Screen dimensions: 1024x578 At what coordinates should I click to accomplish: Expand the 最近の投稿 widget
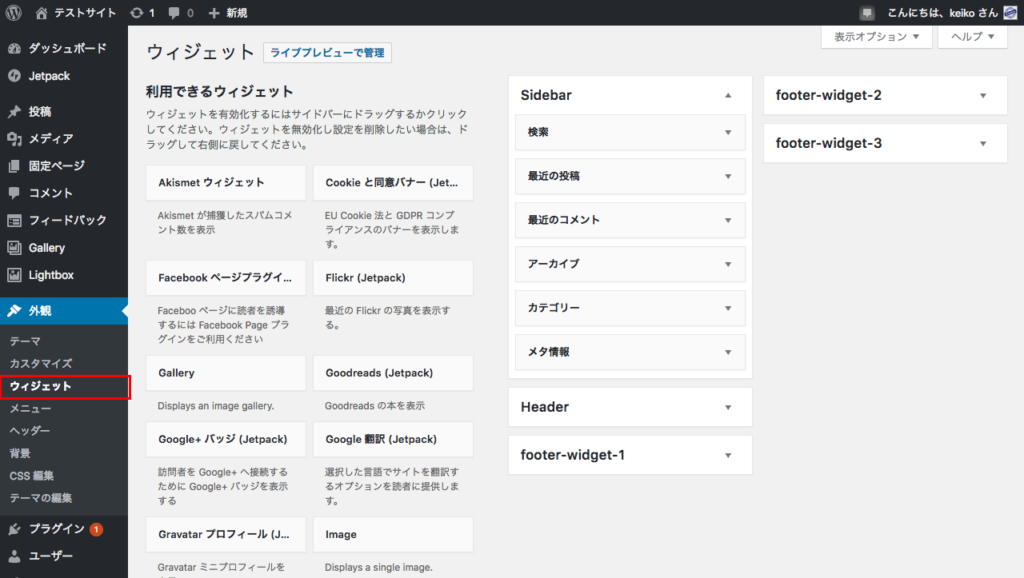[x=728, y=176]
